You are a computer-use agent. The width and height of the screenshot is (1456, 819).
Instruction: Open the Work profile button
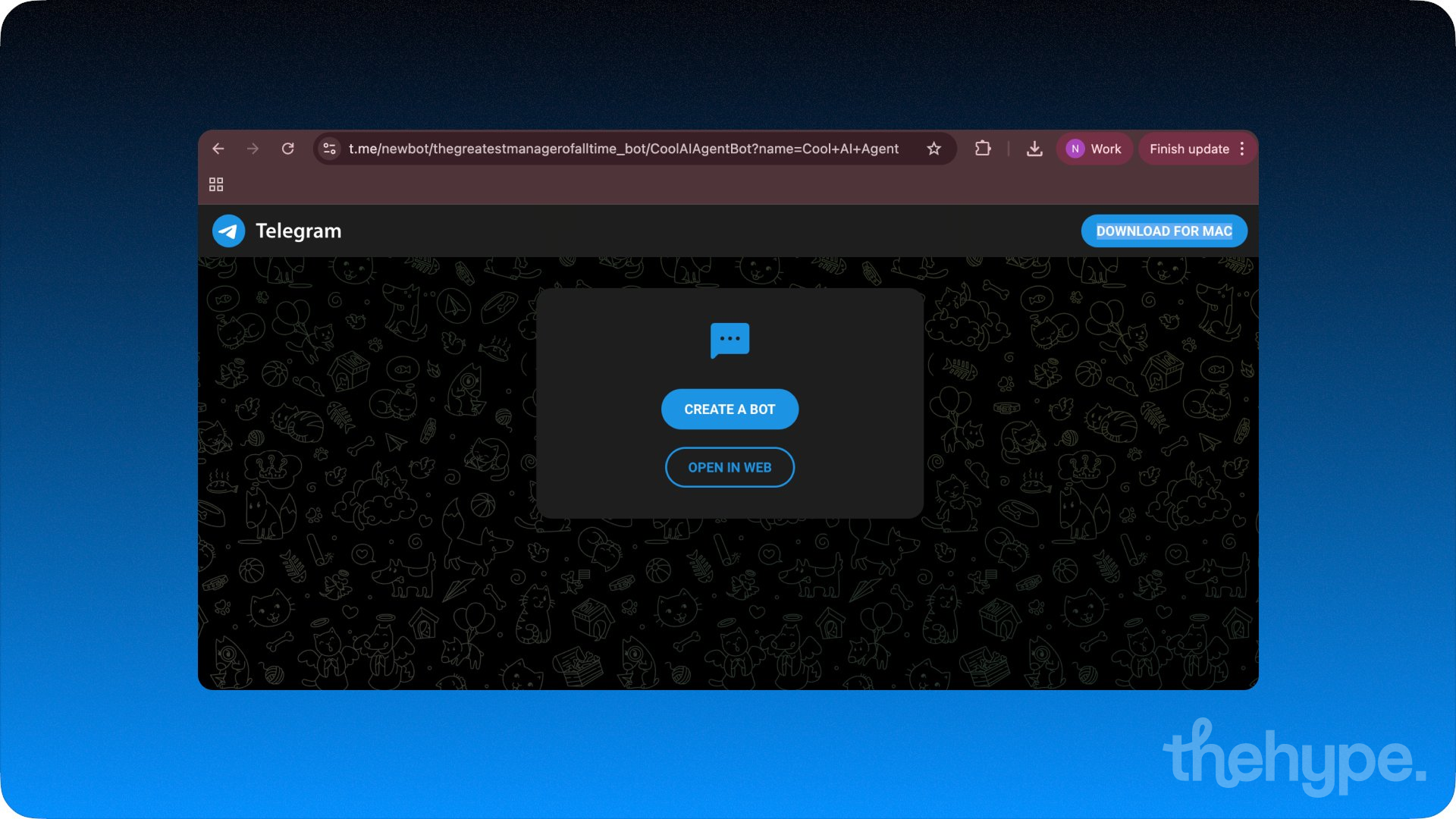(x=1094, y=149)
